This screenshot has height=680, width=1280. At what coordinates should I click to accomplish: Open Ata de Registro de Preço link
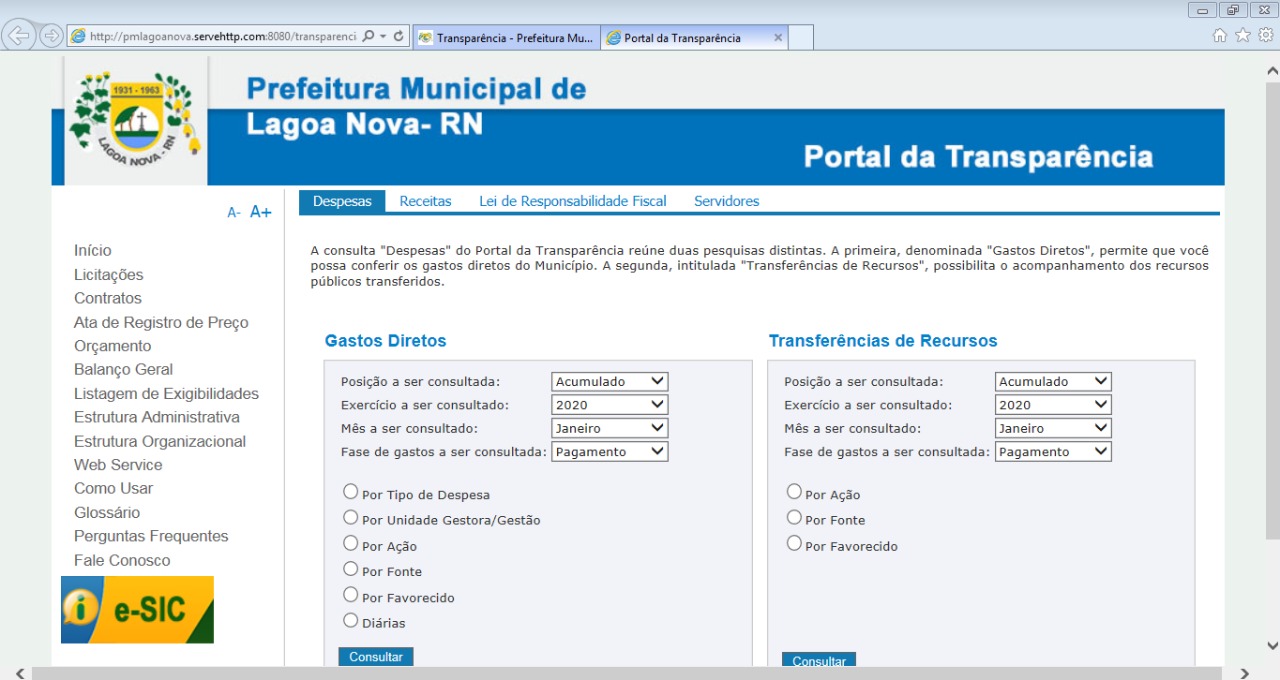(161, 322)
